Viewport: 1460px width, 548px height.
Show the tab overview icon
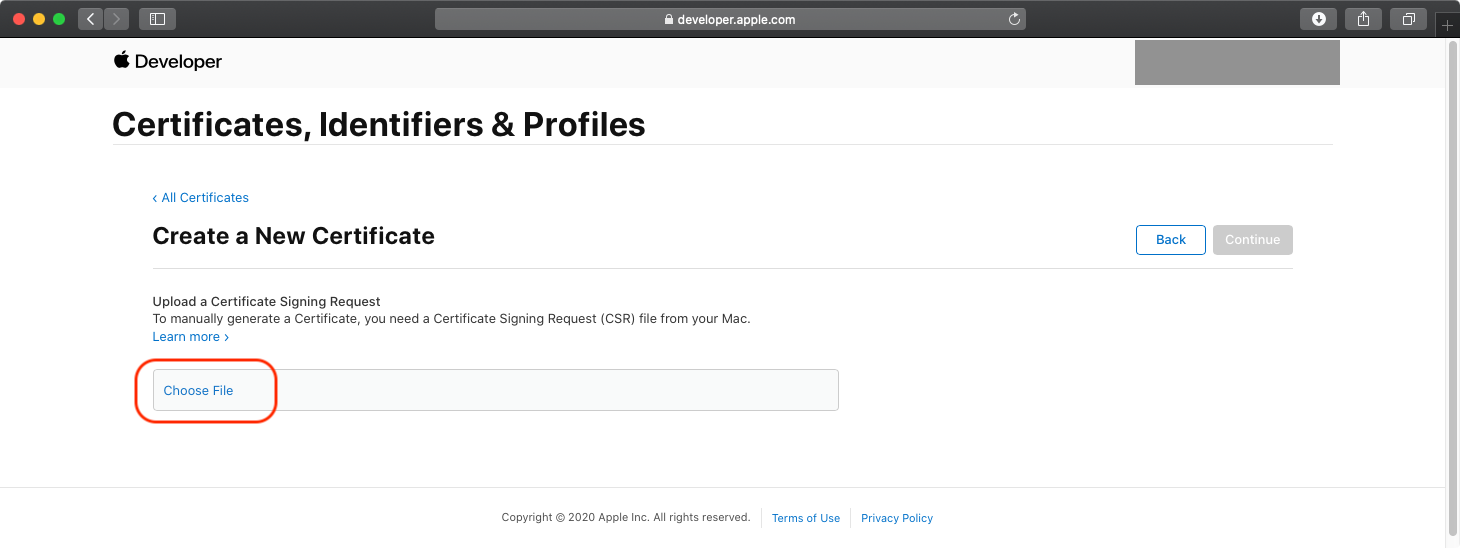pos(1408,19)
